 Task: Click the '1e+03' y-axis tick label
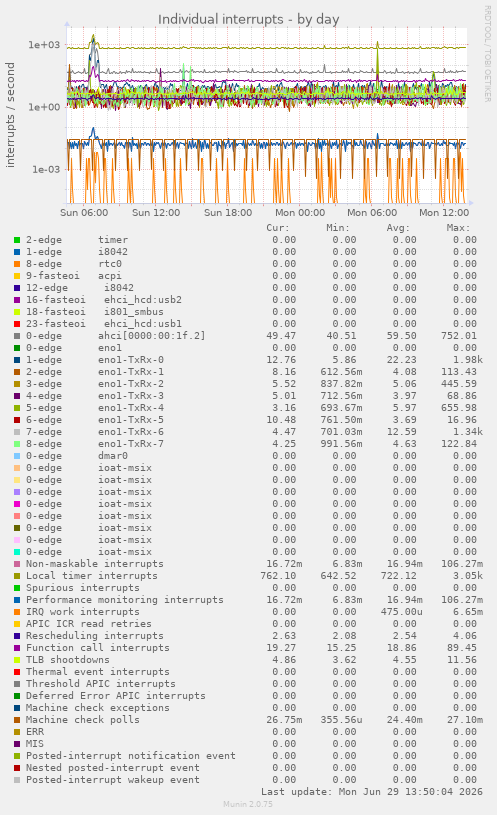pyautogui.click(x=44, y=45)
